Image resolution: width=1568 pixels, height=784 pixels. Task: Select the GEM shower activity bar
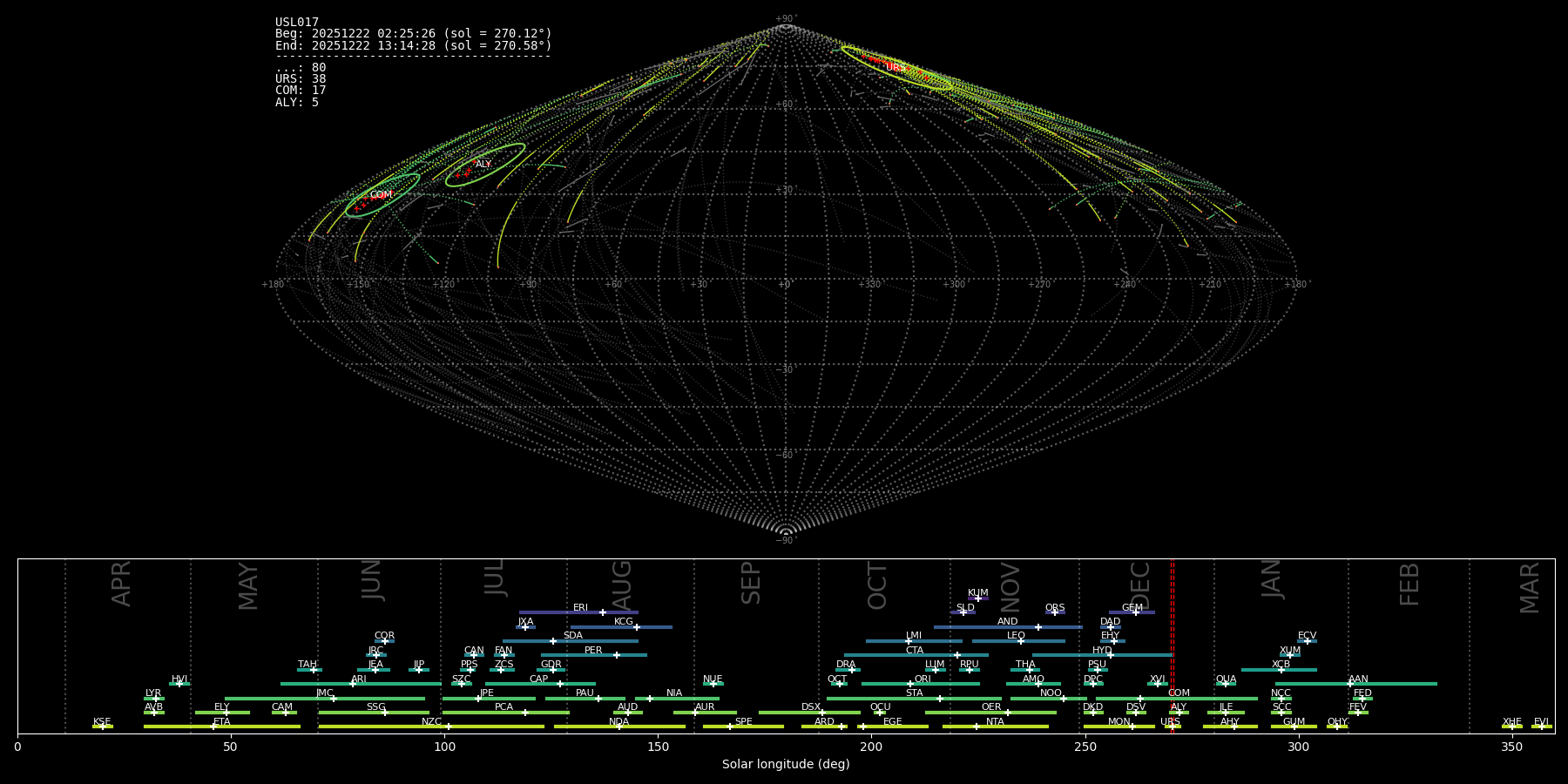point(1132,612)
